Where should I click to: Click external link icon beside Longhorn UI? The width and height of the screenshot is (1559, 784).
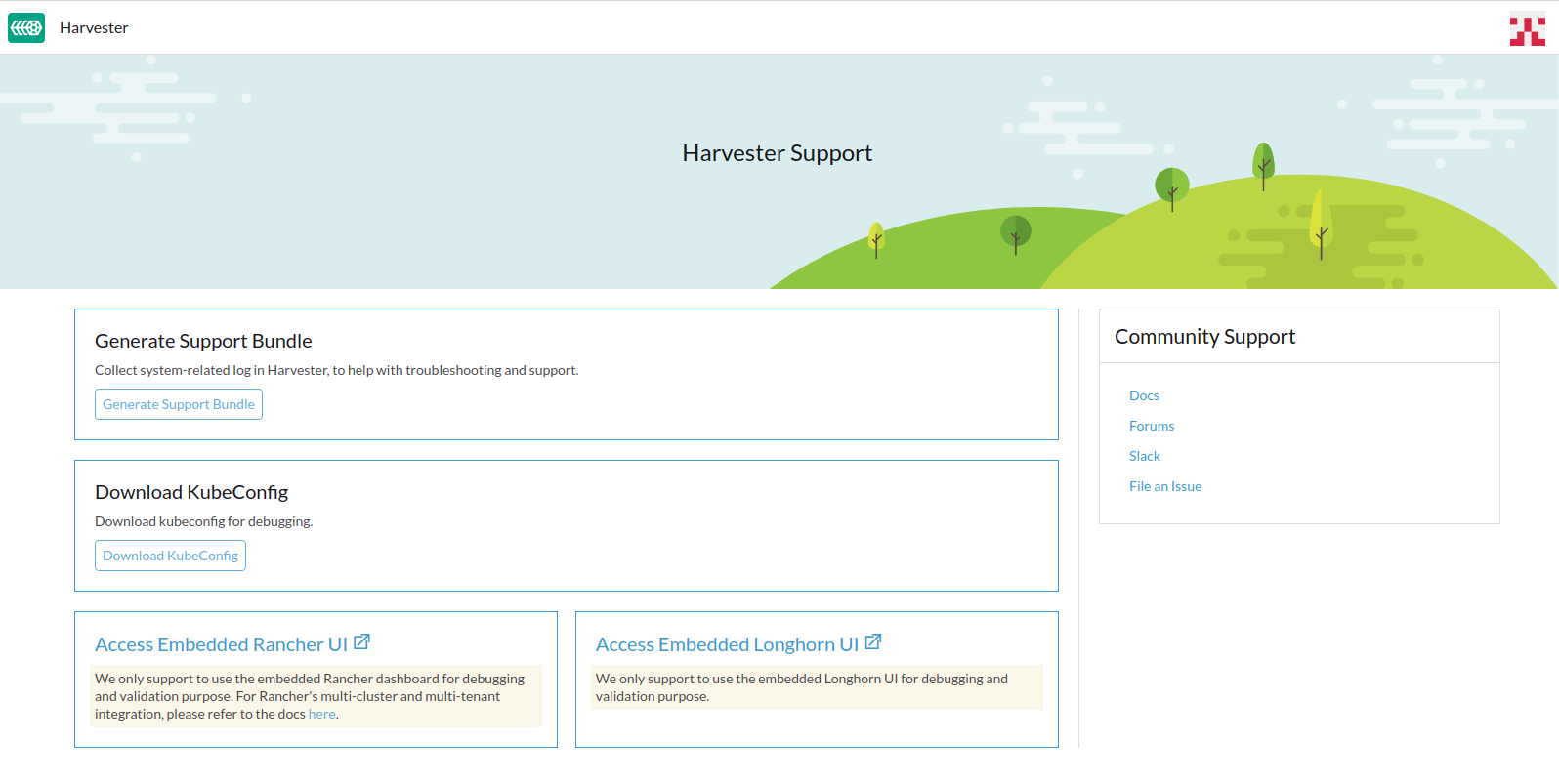coord(873,642)
